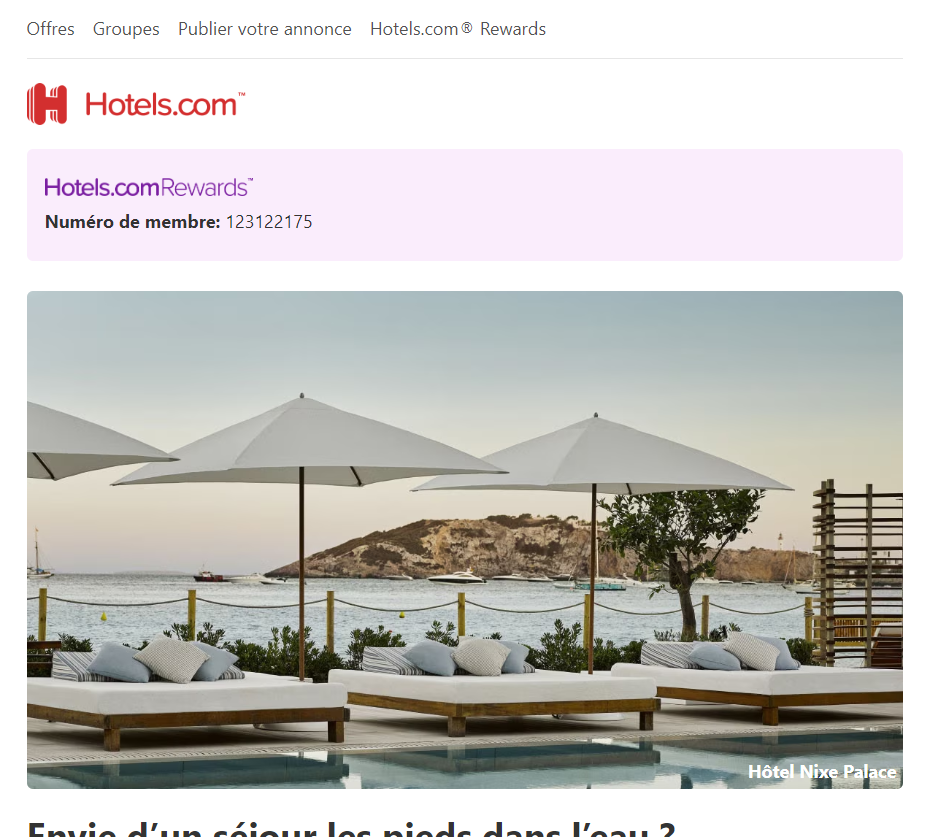Select the member number 123122175

click(x=269, y=222)
